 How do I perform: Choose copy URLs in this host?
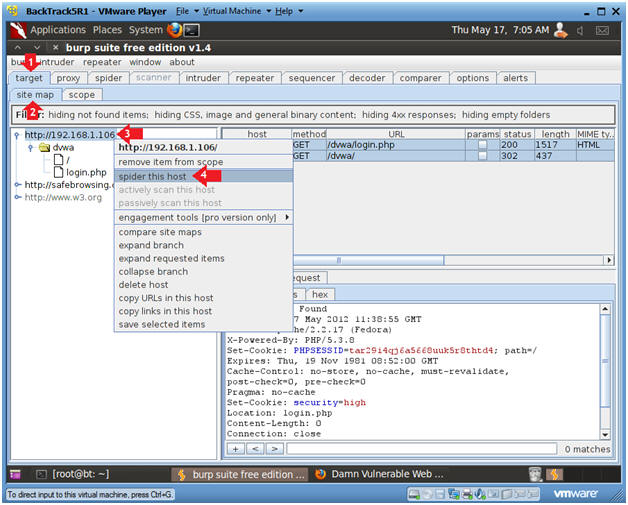204,298
